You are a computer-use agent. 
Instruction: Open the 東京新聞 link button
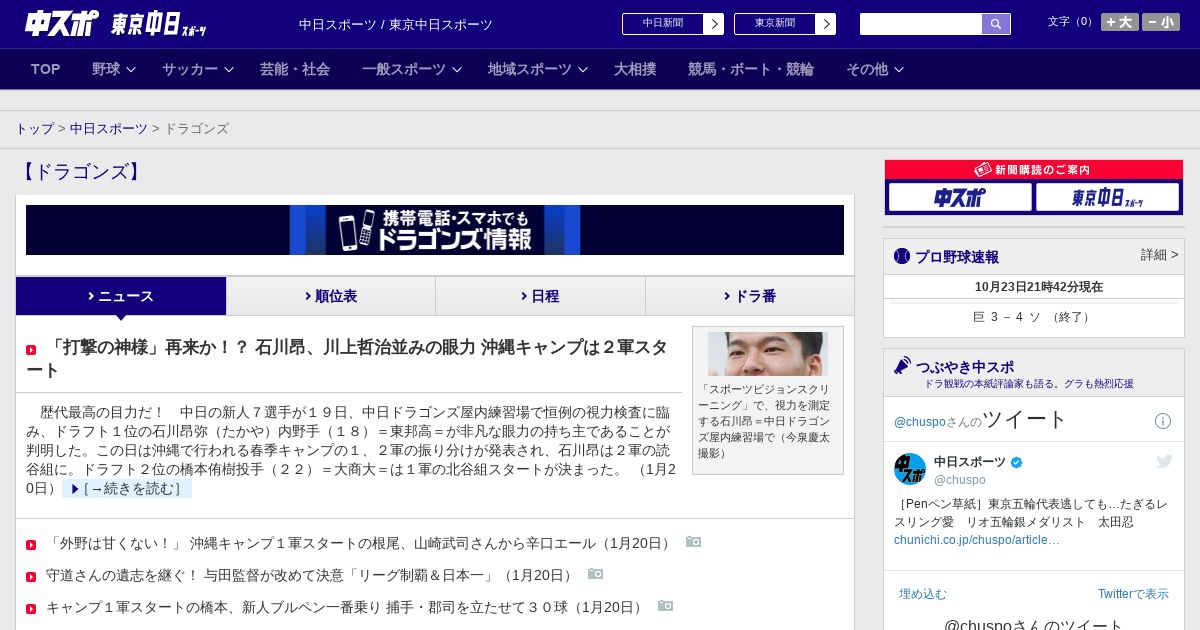tap(774, 24)
